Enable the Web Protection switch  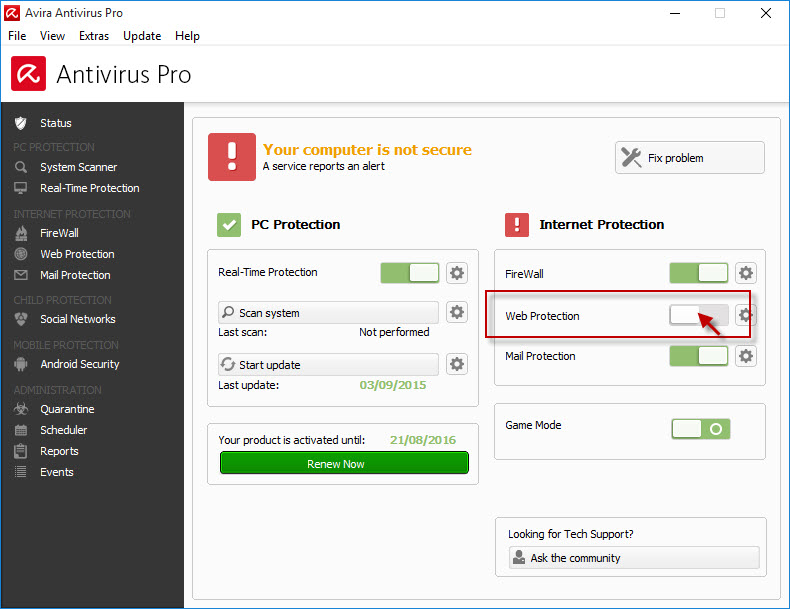(x=699, y=315)
